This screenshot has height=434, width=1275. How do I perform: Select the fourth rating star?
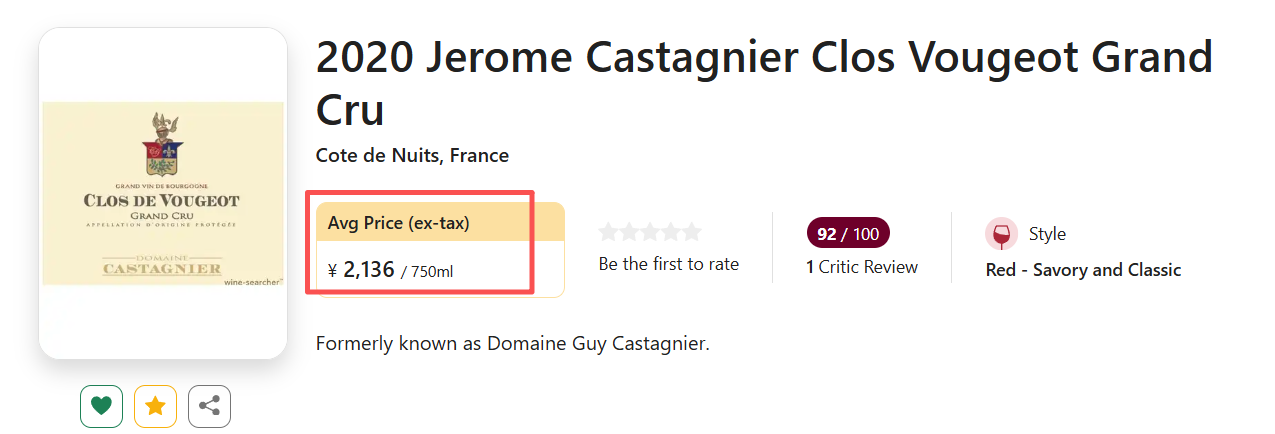click(670, 233)
